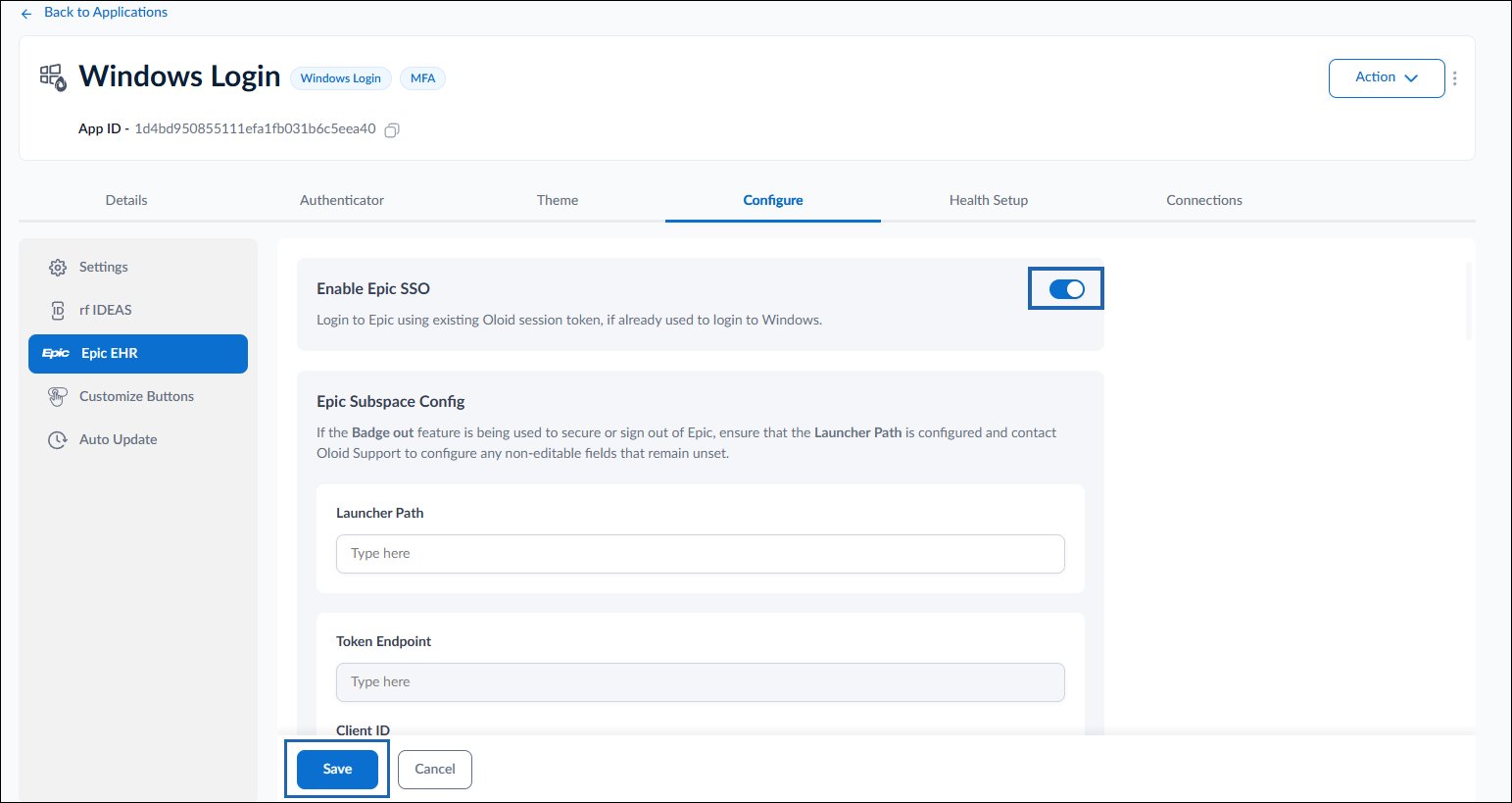Click the Enable Epic SSO label

tap(373, 289)
